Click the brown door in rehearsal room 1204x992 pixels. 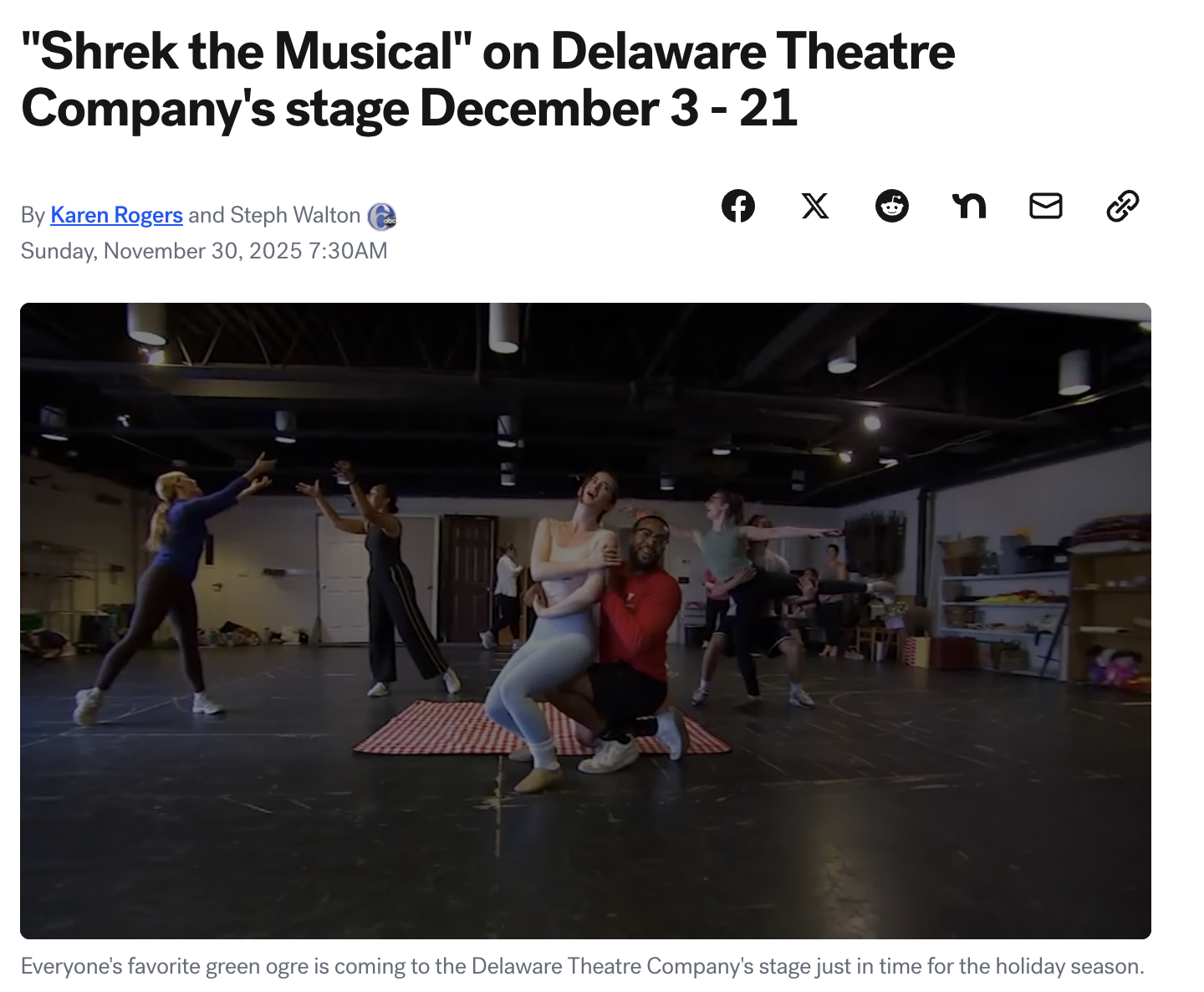point(467,579)
